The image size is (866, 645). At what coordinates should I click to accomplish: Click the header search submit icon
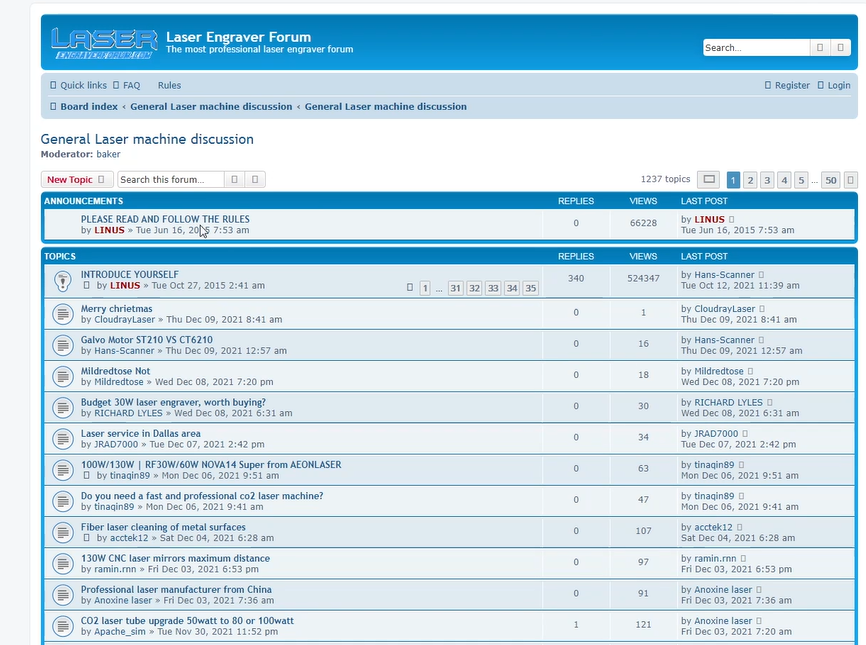click(820, 47)
